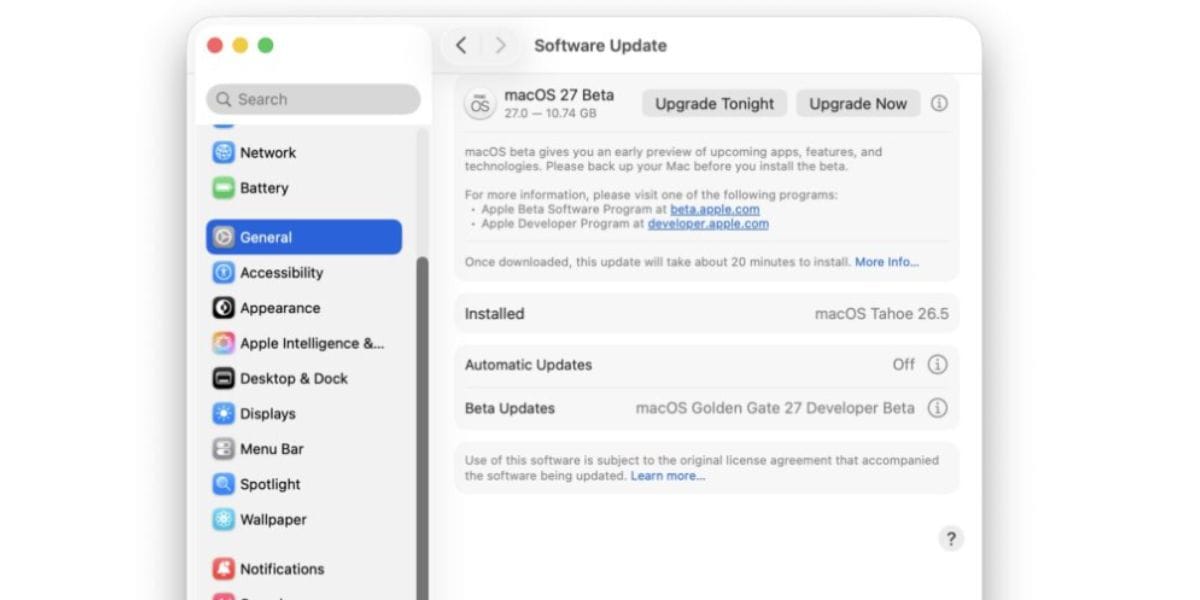The width and height of the screenshot is (1200, 600).
Task: Open the Notifications icon
Action: click(x=223, y=569)
